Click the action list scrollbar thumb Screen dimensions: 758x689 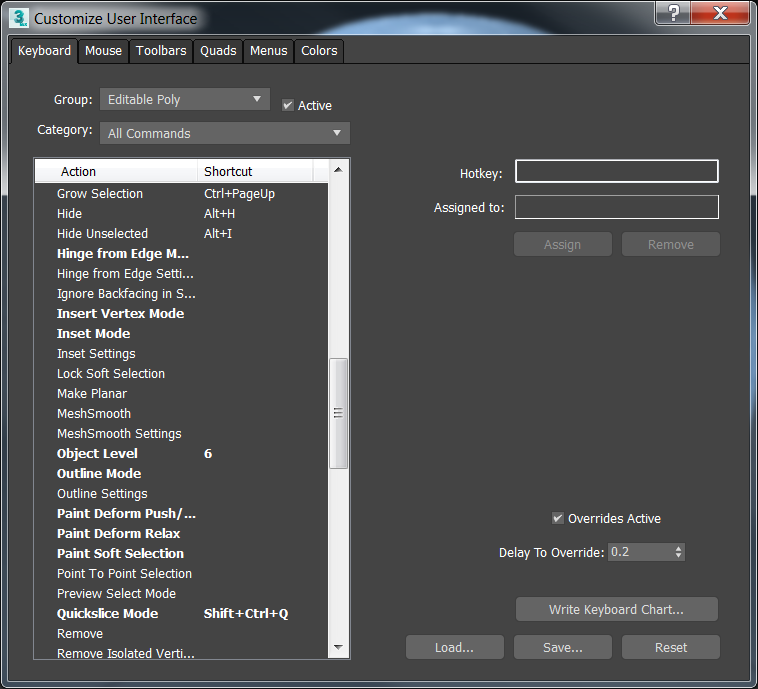(338, 413)
